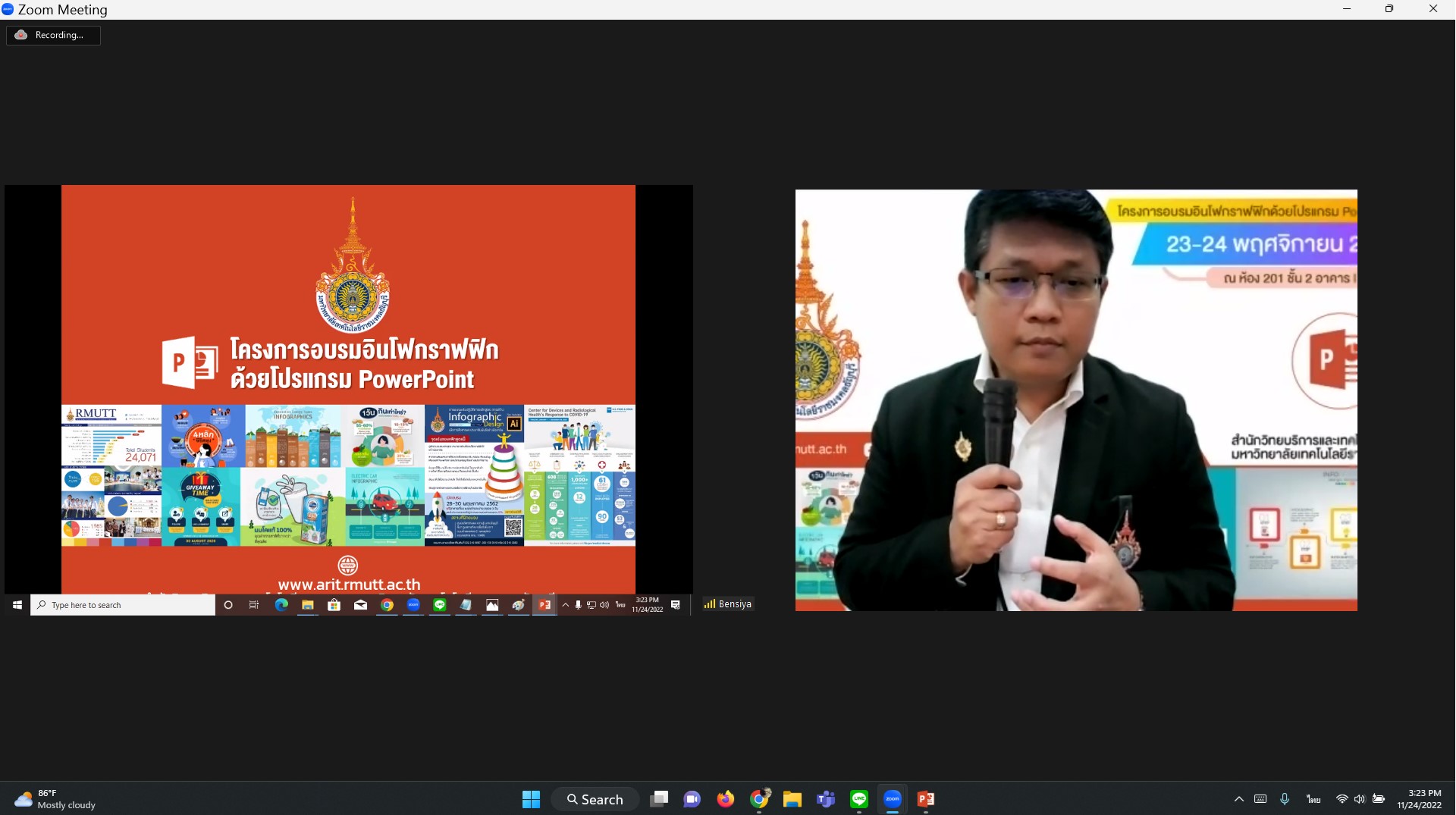The image size is (1456, 815).
Task: Open the Windows 11 Start menu
Action: (531, 799)
